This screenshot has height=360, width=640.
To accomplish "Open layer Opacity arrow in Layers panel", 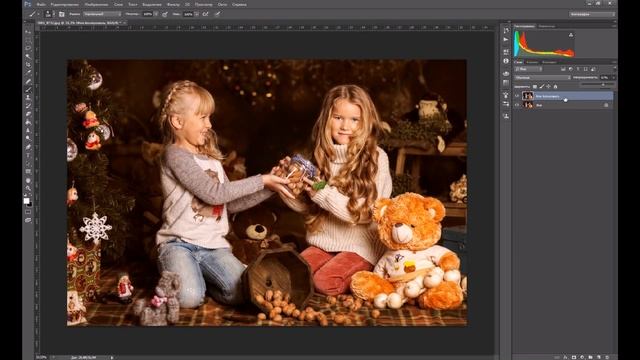I will coord(613,78).
